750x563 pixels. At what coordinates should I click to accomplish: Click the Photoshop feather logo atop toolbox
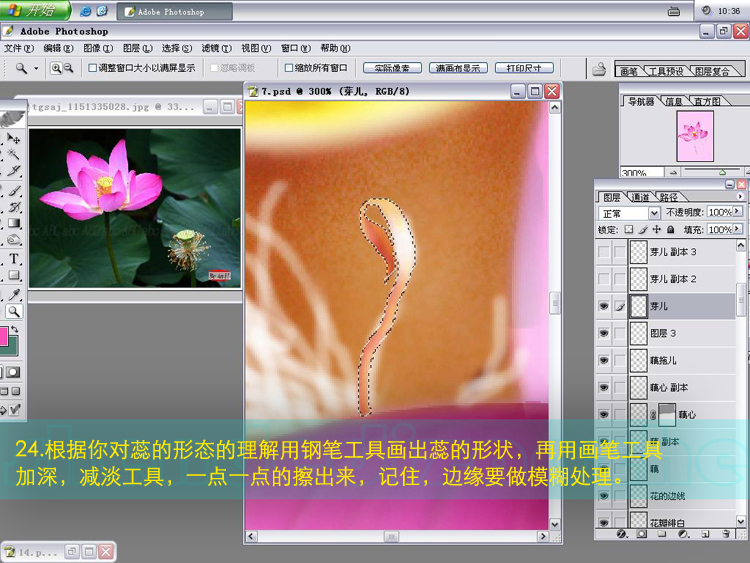point(12,118)
